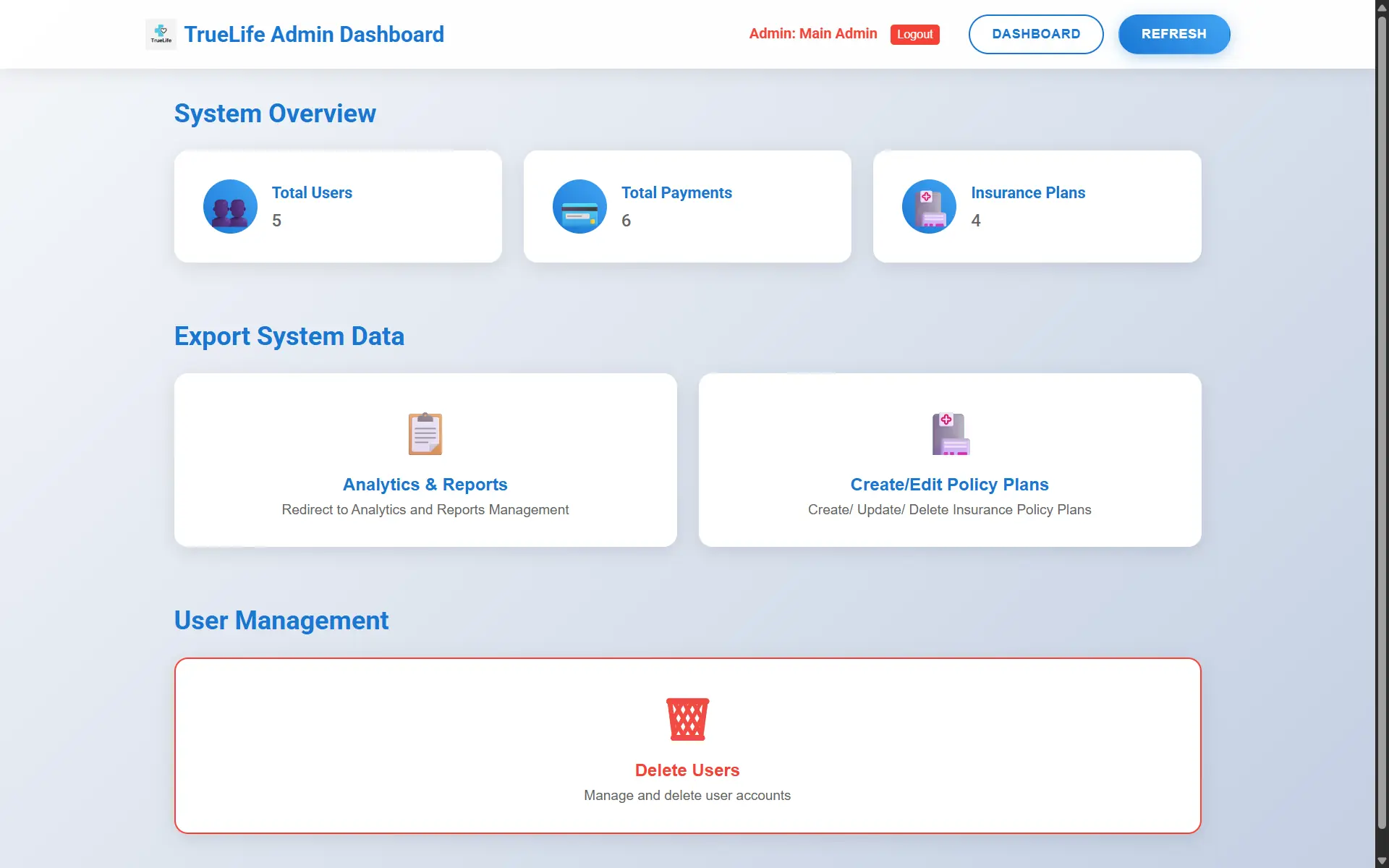Click the red trash basket icon
This screenshot has height=868, width=1389.
tap(687, 719)
